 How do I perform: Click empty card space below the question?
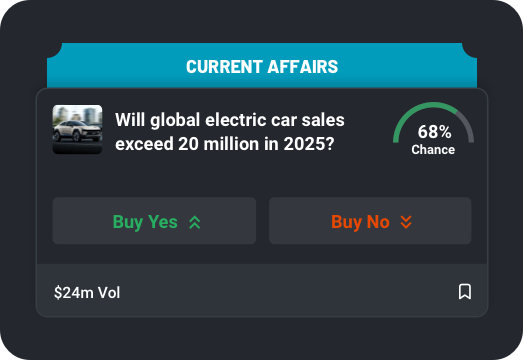(262, 175)
